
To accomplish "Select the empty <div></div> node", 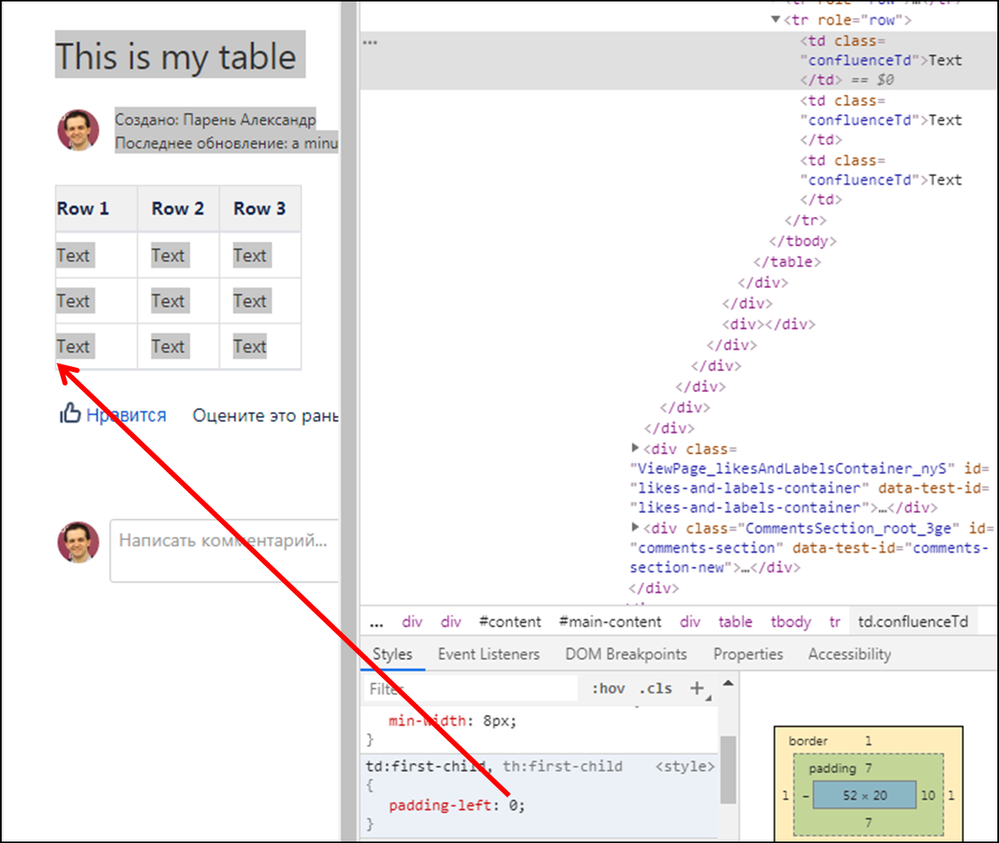I will (768, 324).
